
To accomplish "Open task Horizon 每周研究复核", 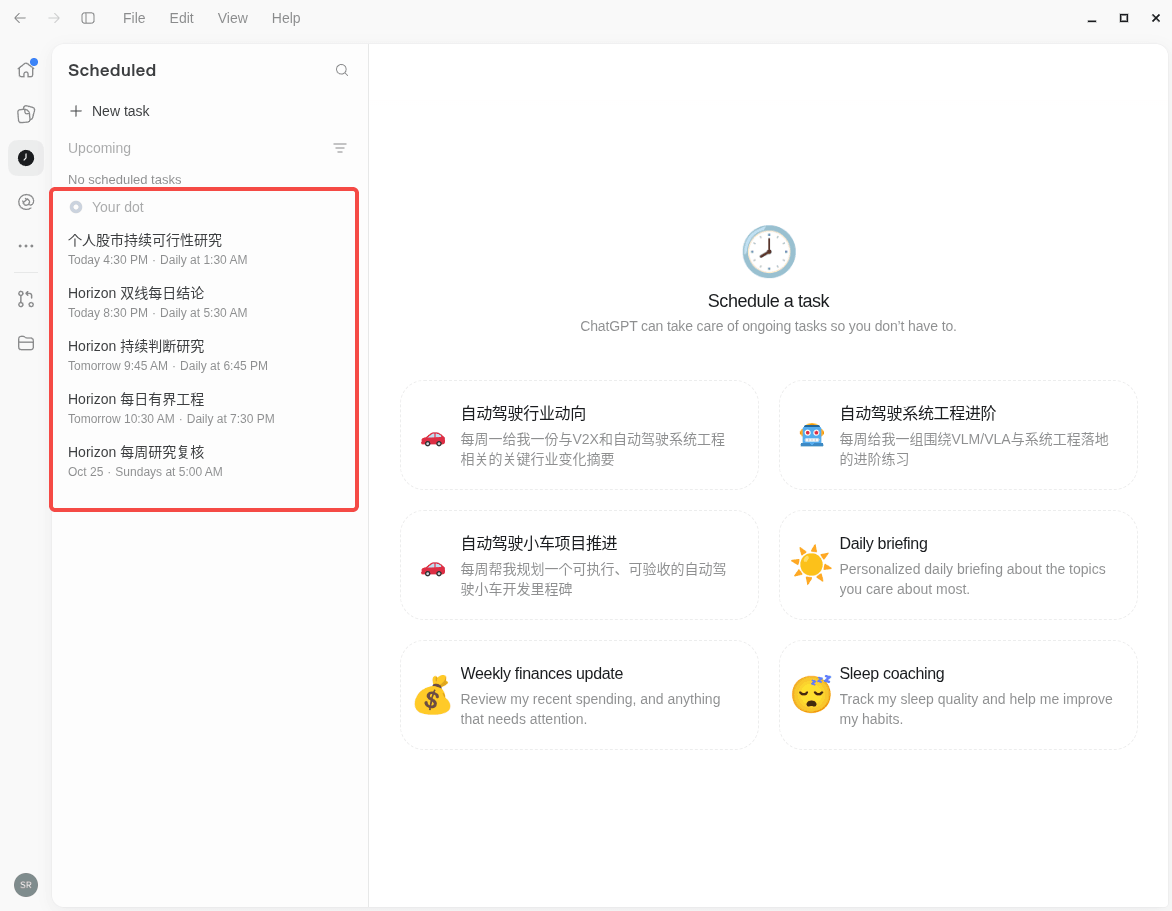I will point(204,462).
